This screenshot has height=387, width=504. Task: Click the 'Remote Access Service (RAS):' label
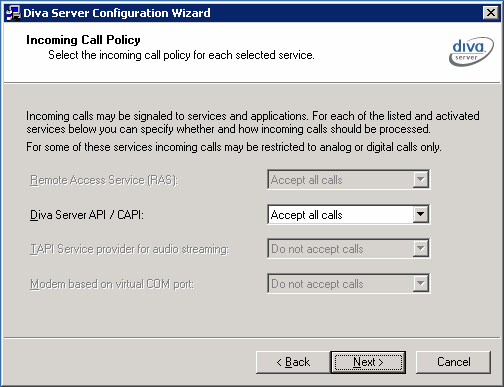point(104,180)
